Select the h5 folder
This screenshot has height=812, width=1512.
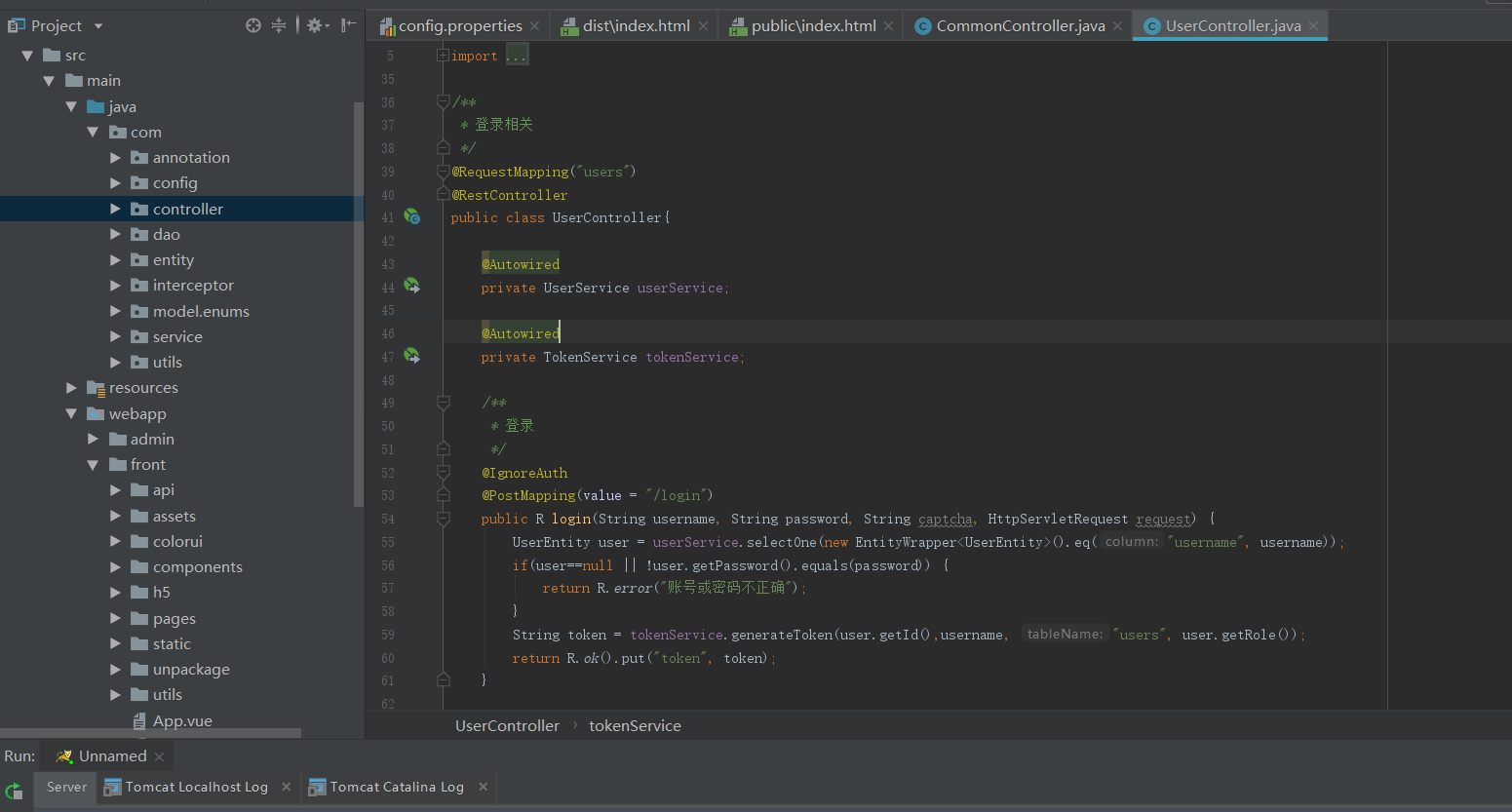click(x=161, y=593)
